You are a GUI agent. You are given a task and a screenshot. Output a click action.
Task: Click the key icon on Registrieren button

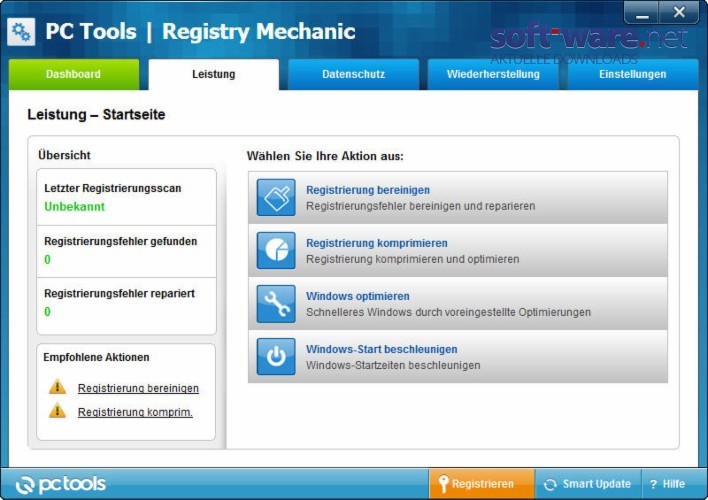click(443, 484)
